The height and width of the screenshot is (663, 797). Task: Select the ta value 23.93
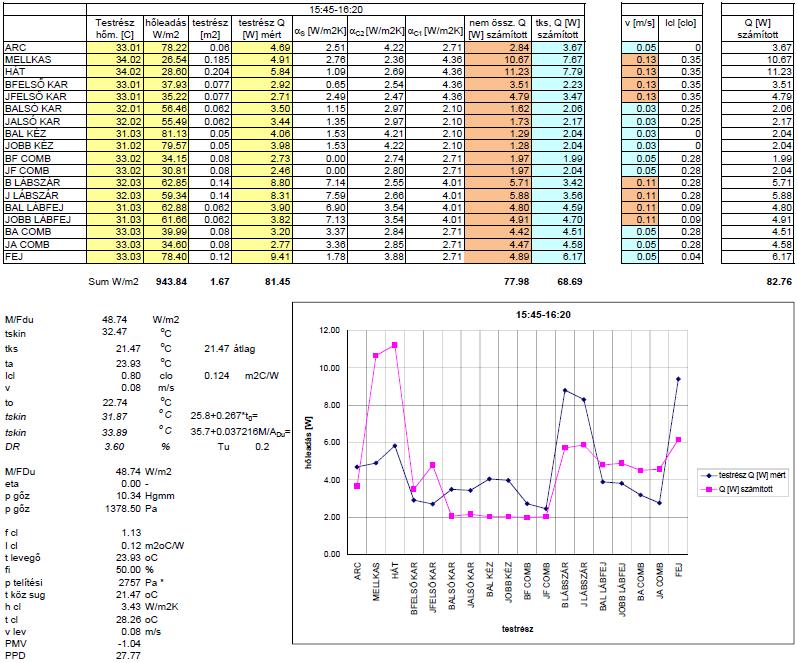pyautogui.click(x=128, y=364)
